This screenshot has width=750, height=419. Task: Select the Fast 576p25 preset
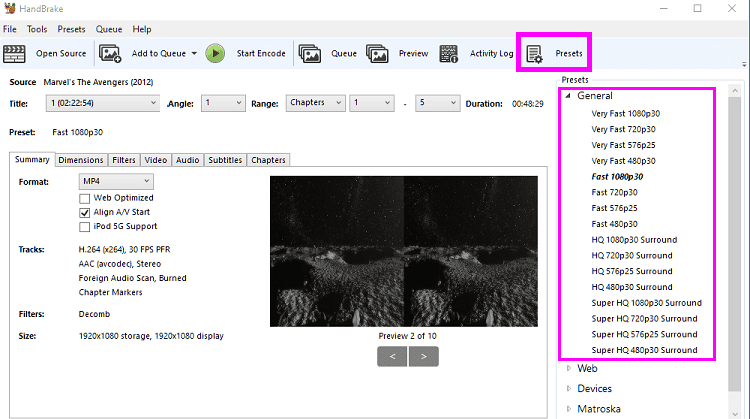click(614, 208)
